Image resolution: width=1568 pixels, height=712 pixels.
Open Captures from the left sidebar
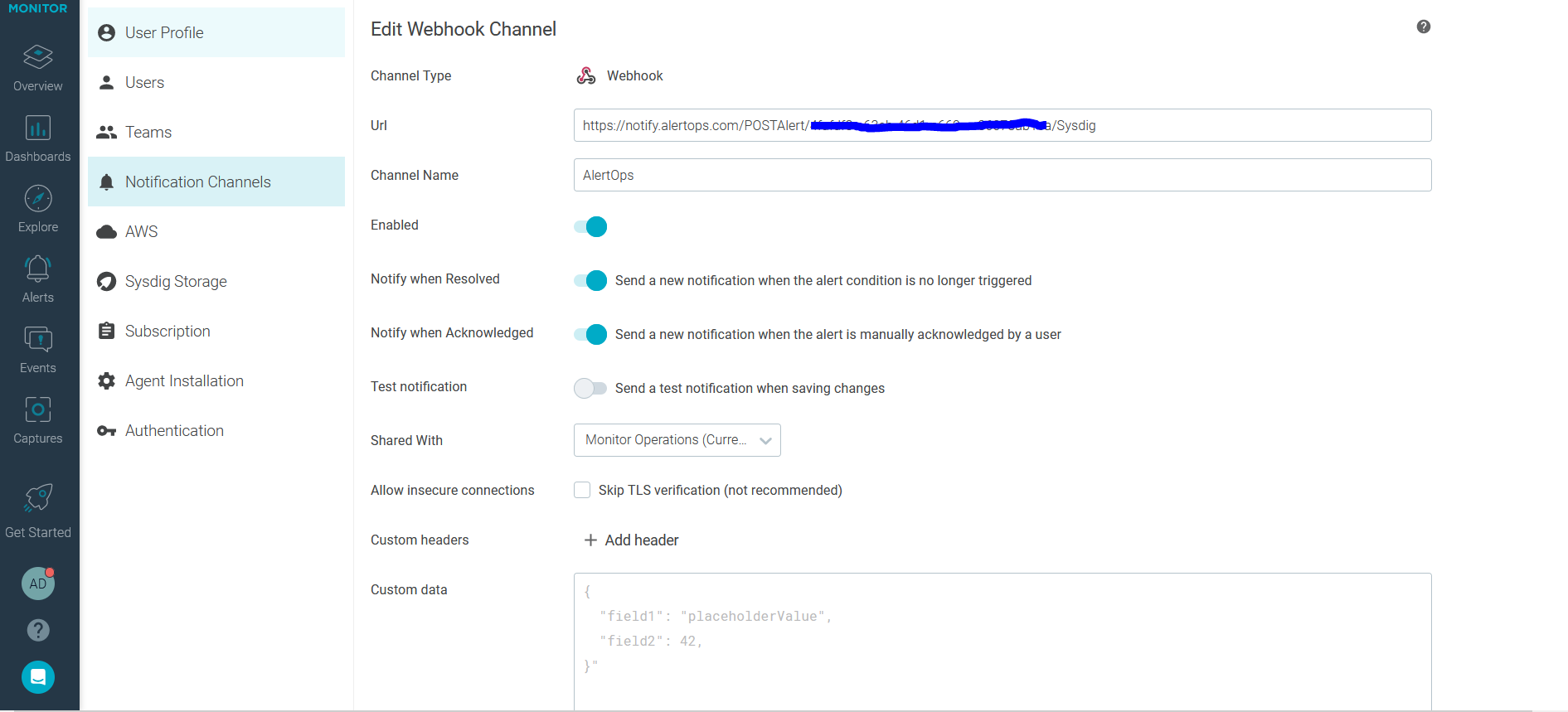point(38,410)
